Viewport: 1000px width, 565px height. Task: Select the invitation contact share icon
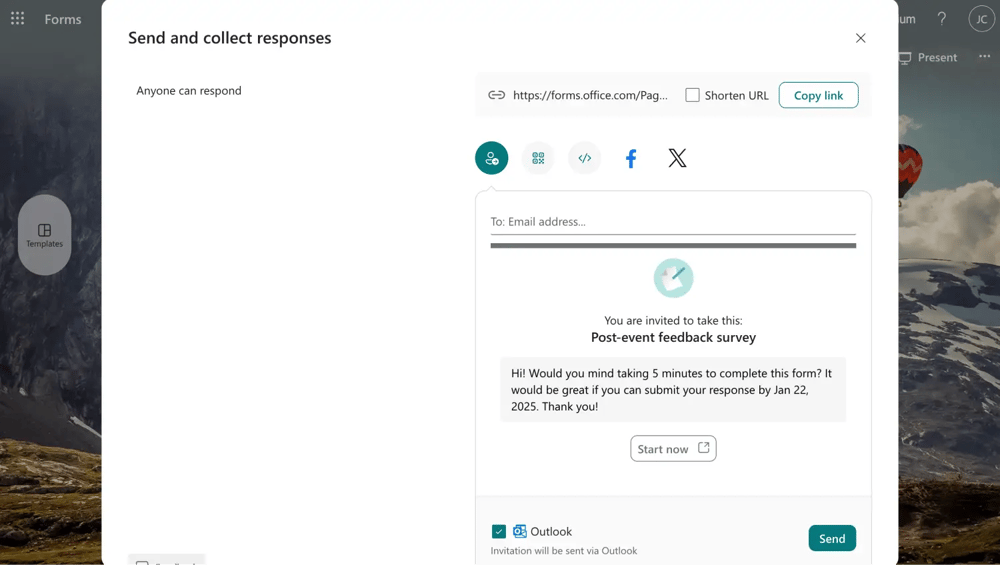pyautogui.click(x=492, y=158)
